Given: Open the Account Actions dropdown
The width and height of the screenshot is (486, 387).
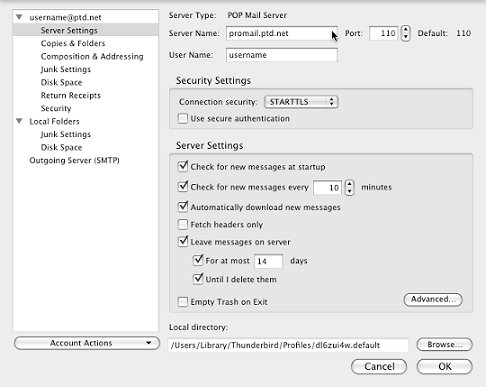Looking at the screenshot, I should pos(87,343).
